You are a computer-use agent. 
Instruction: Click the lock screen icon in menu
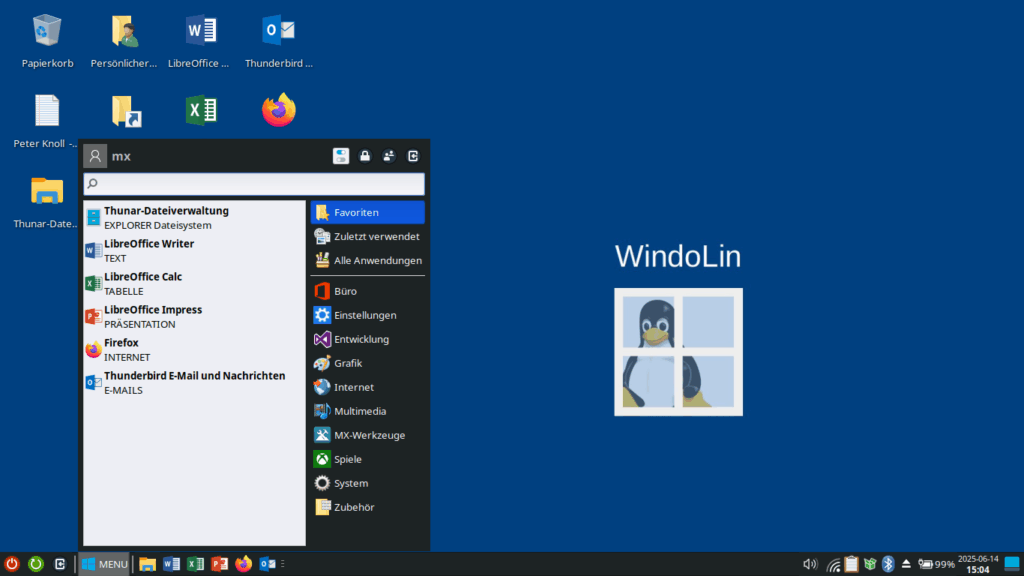click(365, 156)
